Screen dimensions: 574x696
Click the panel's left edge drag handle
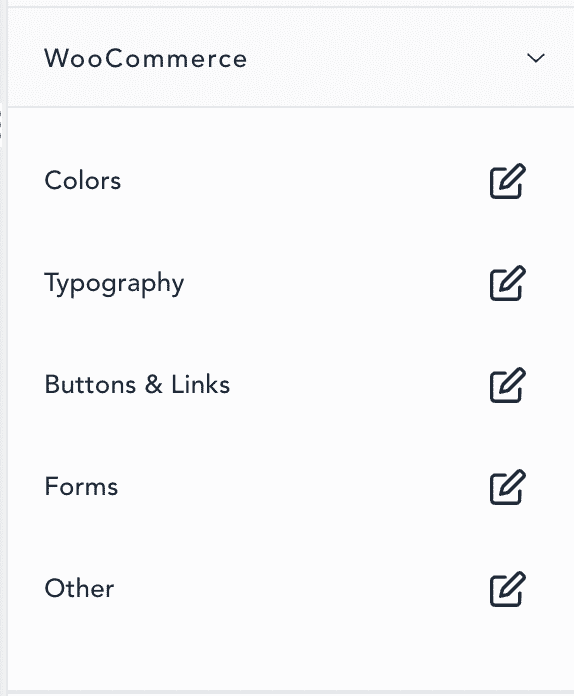[x=1, y=125]
